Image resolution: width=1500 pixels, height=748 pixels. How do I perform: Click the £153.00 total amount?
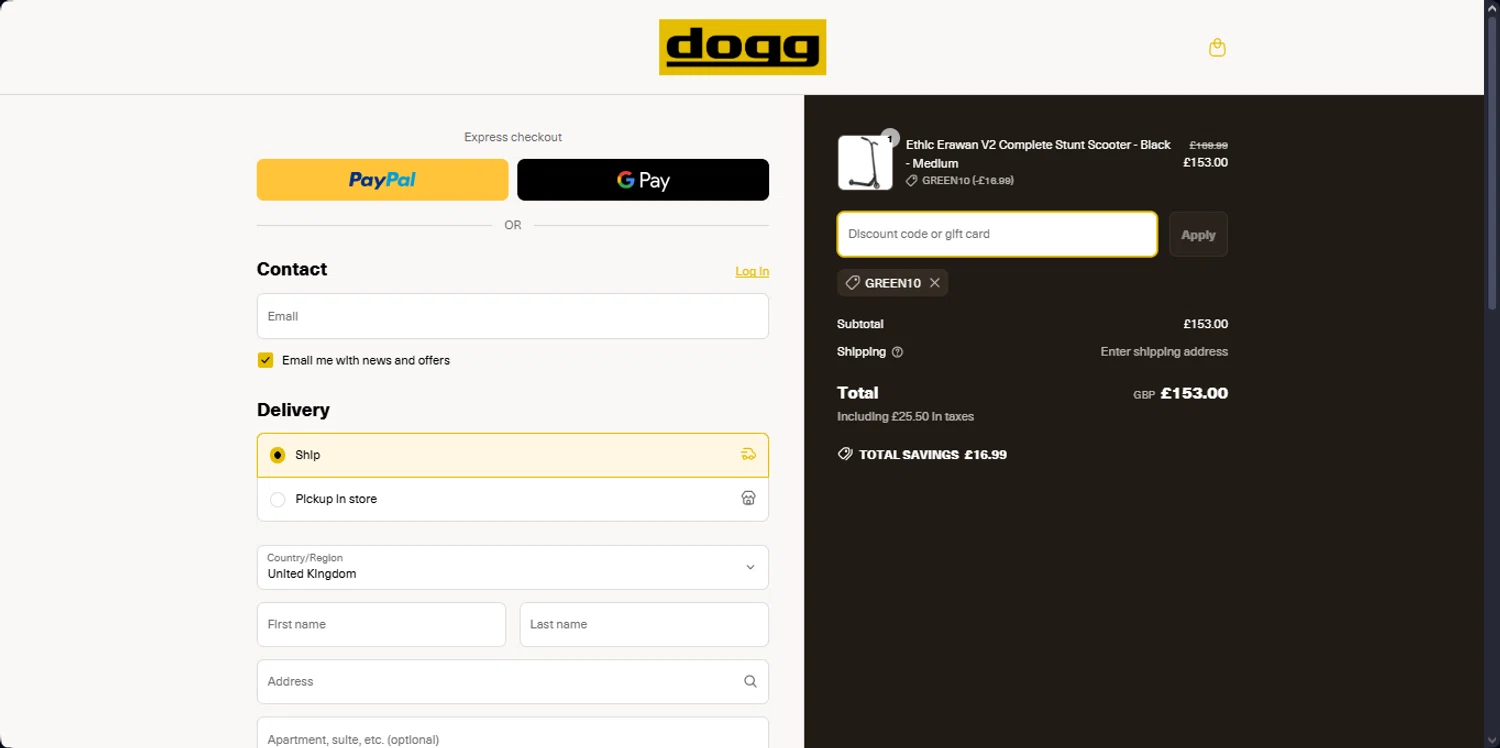tap(1194, 393)
